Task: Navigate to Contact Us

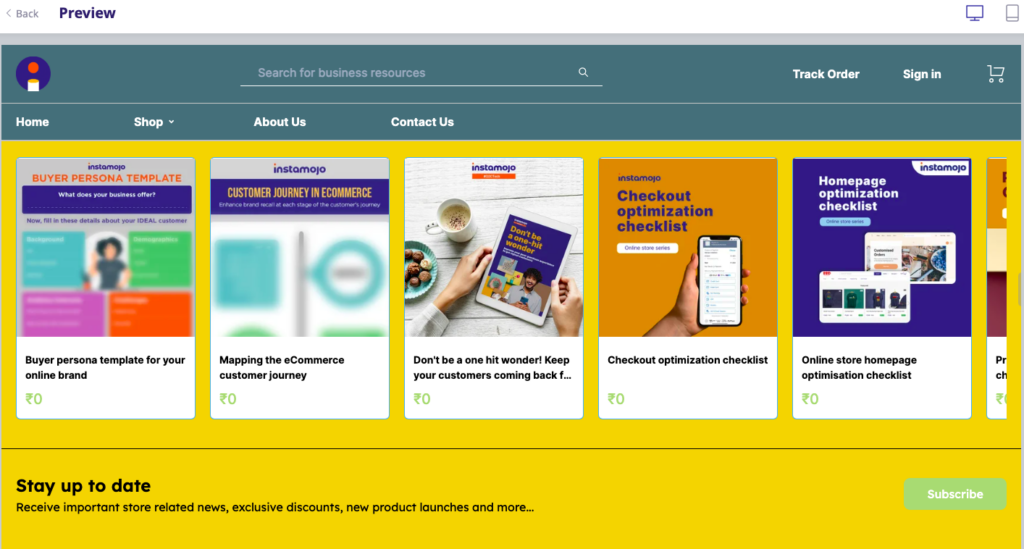Action: click(x=422, y=122)
